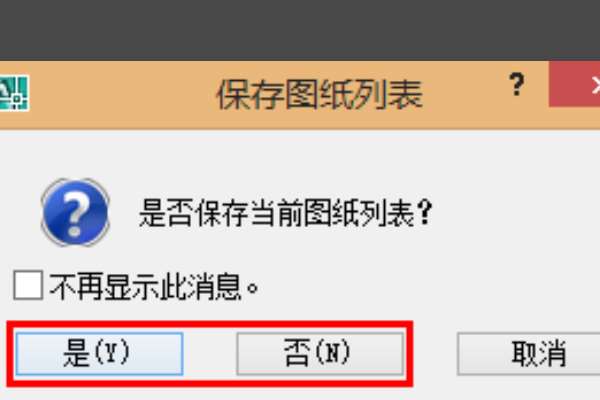This screenshot has width=600, height=400.
Task: Open help via the title bar question mark
Action: 517,85
